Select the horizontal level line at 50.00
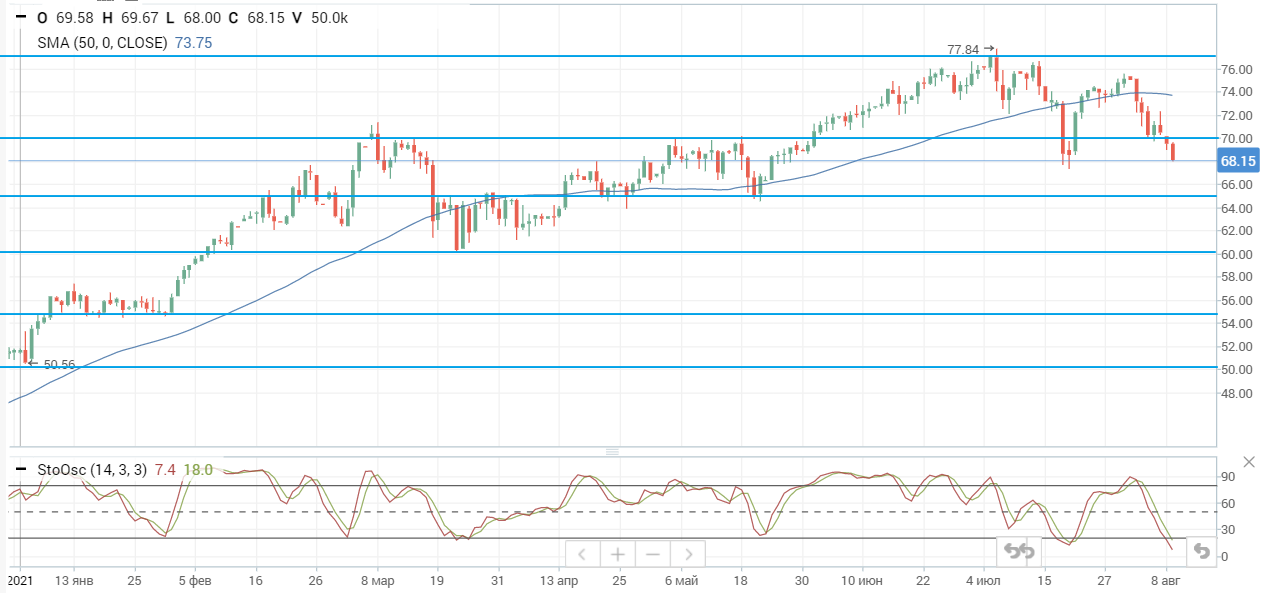 (x=607, y=367)
